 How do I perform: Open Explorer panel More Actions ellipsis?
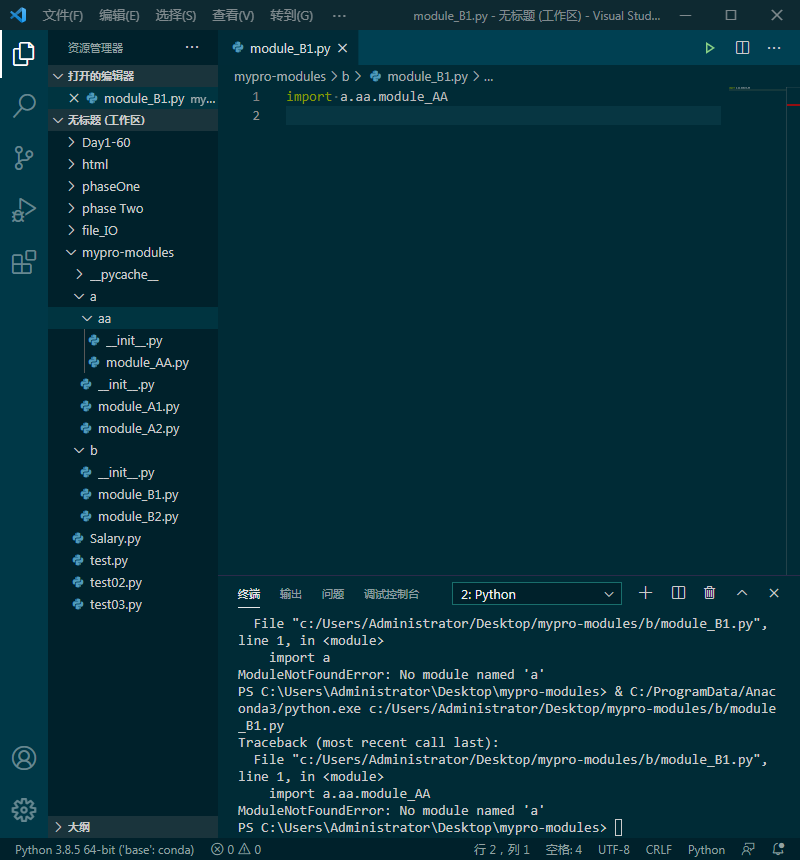192,48
